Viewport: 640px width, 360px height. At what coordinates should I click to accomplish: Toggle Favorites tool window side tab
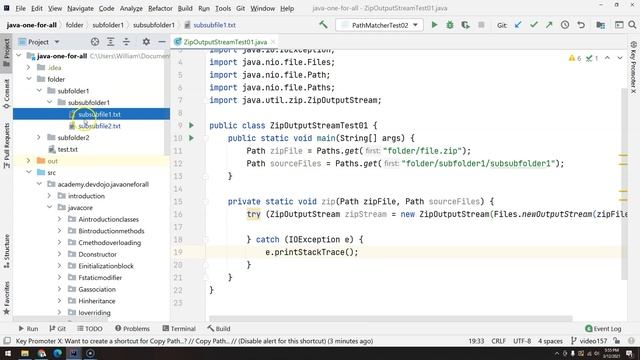pos(7,298)
